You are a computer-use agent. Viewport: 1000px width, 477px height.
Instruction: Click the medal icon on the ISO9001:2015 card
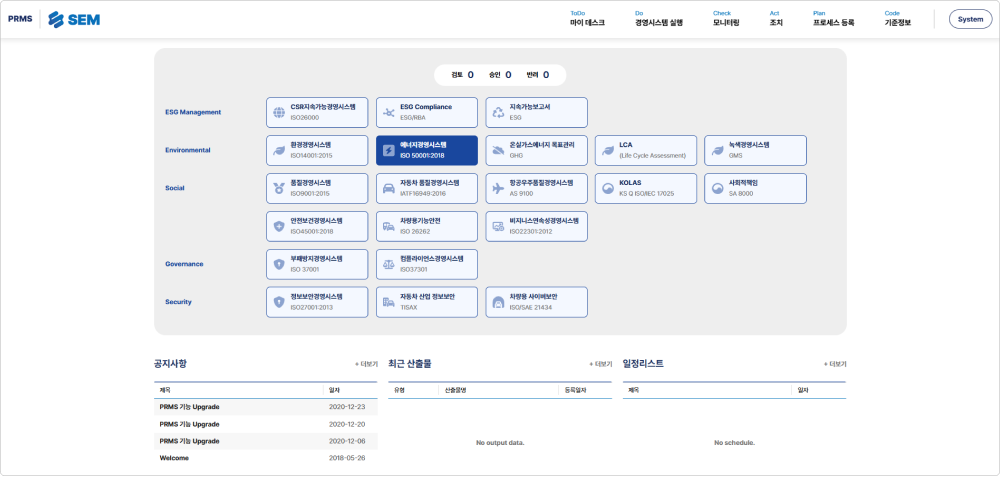point(279,189)
